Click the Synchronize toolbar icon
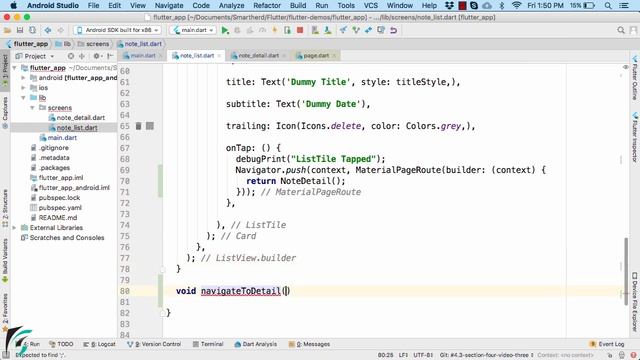640x360 pixels. 33,30
